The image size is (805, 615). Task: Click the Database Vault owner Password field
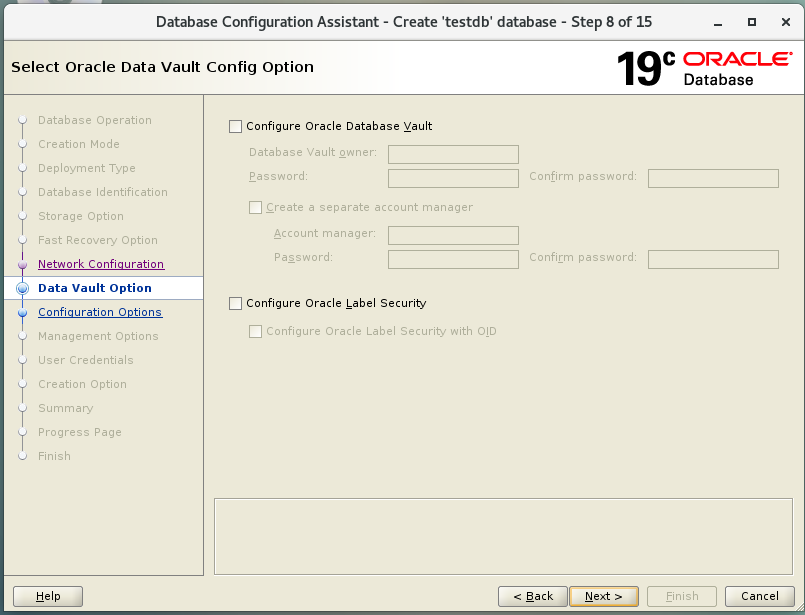pyautogui.click(x=453, y=178)
